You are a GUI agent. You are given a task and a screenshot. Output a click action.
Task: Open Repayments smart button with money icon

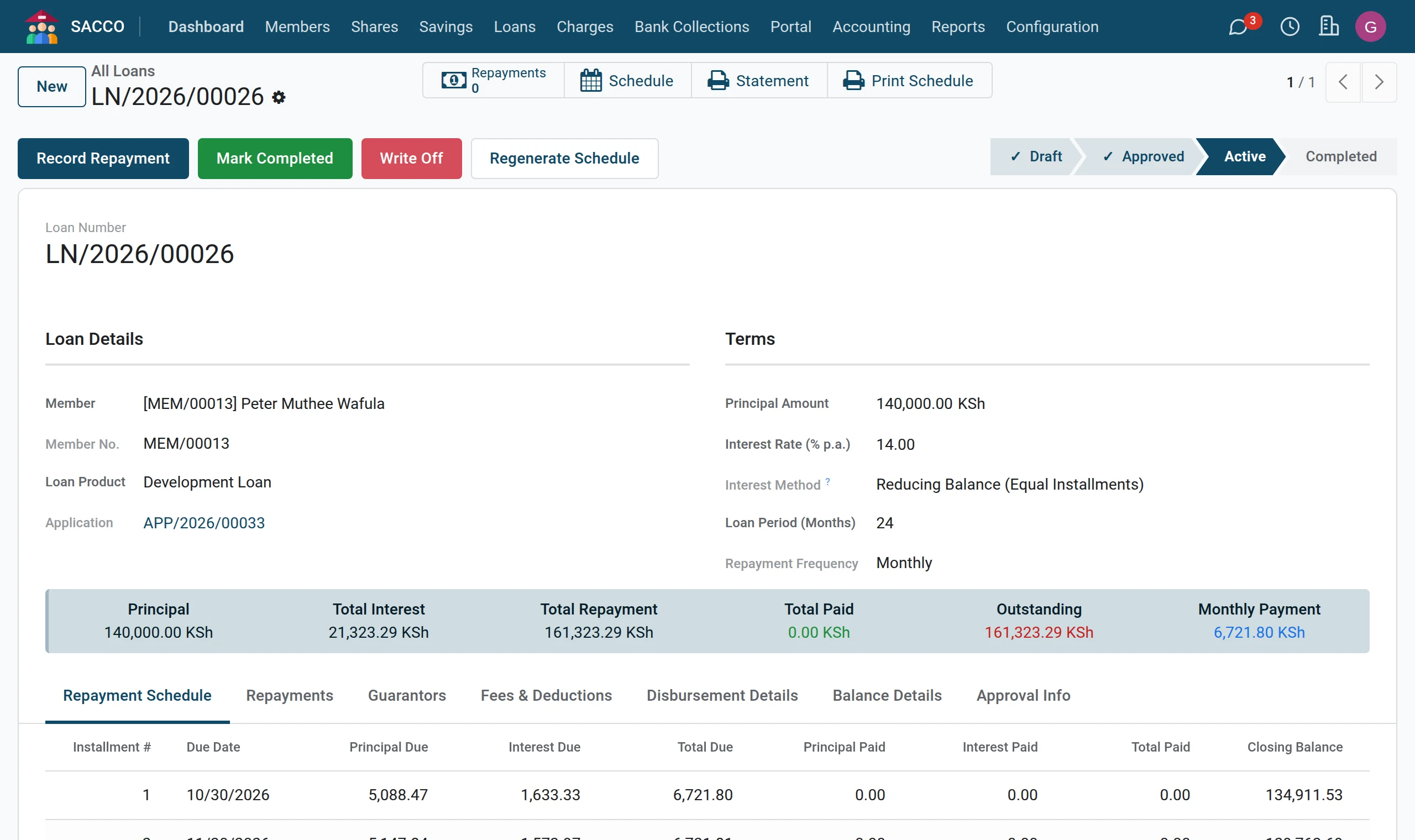pyautogui.click(x=494, y=80)
